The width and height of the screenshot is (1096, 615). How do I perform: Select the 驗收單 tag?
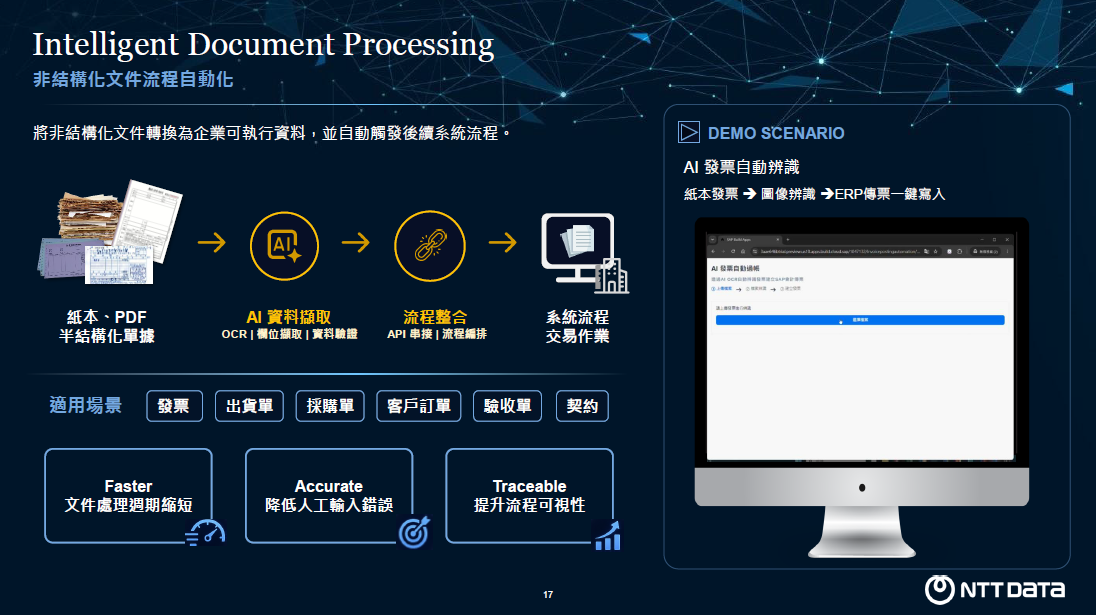click(x=507, y=406)
